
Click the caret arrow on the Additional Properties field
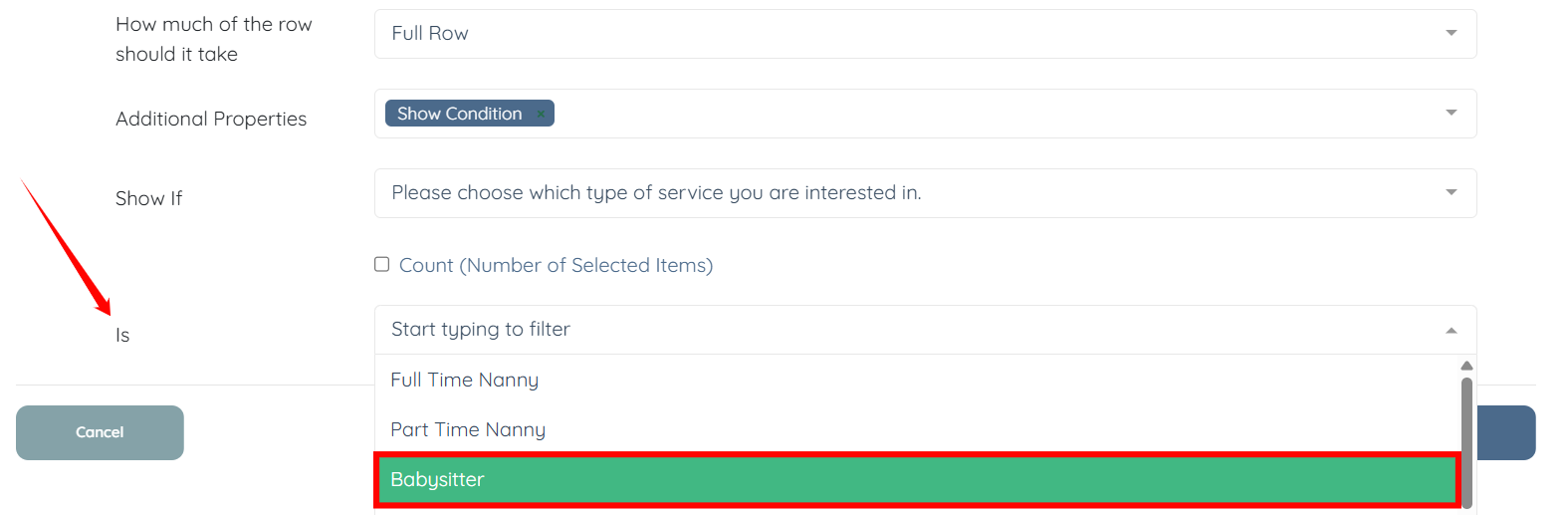point(1452,113)
